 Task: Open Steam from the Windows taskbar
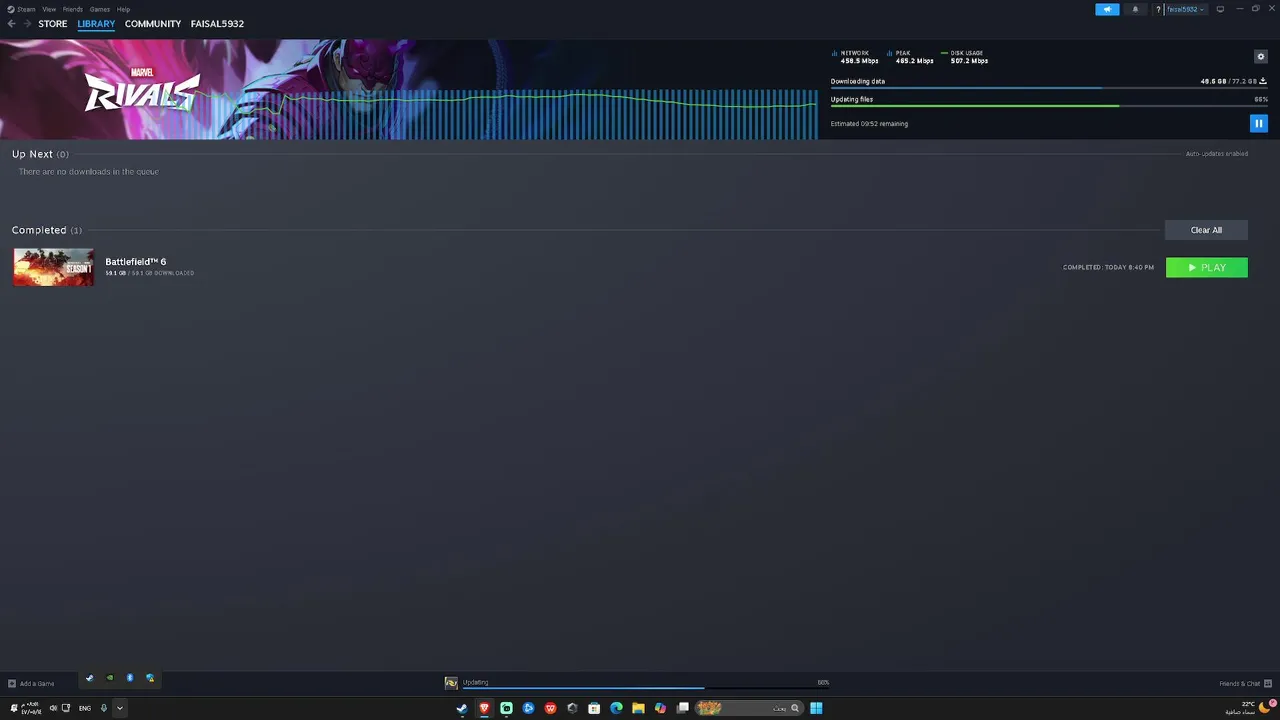(x=462, y=708)
